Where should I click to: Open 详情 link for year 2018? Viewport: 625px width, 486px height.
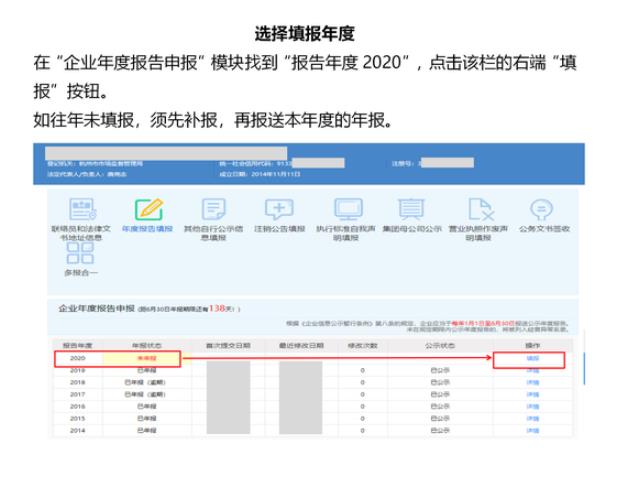pos(532,382)
